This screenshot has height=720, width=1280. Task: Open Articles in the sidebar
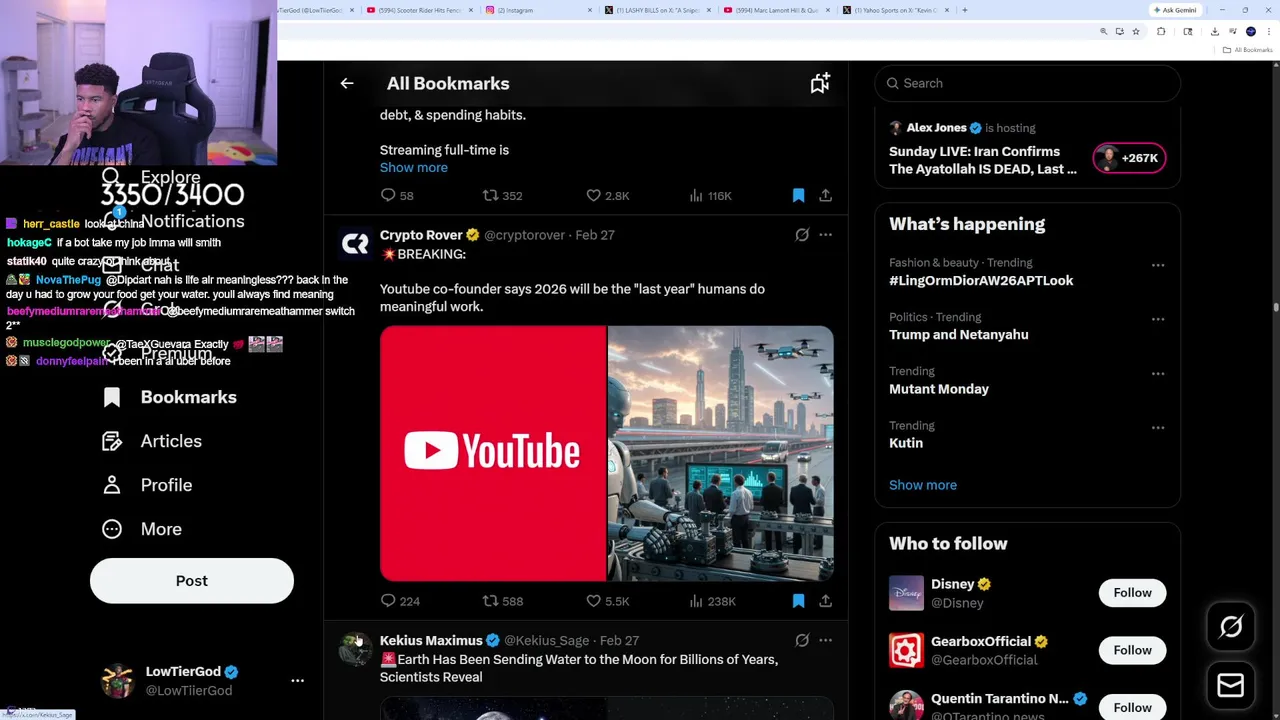click(x=152, y=441)
